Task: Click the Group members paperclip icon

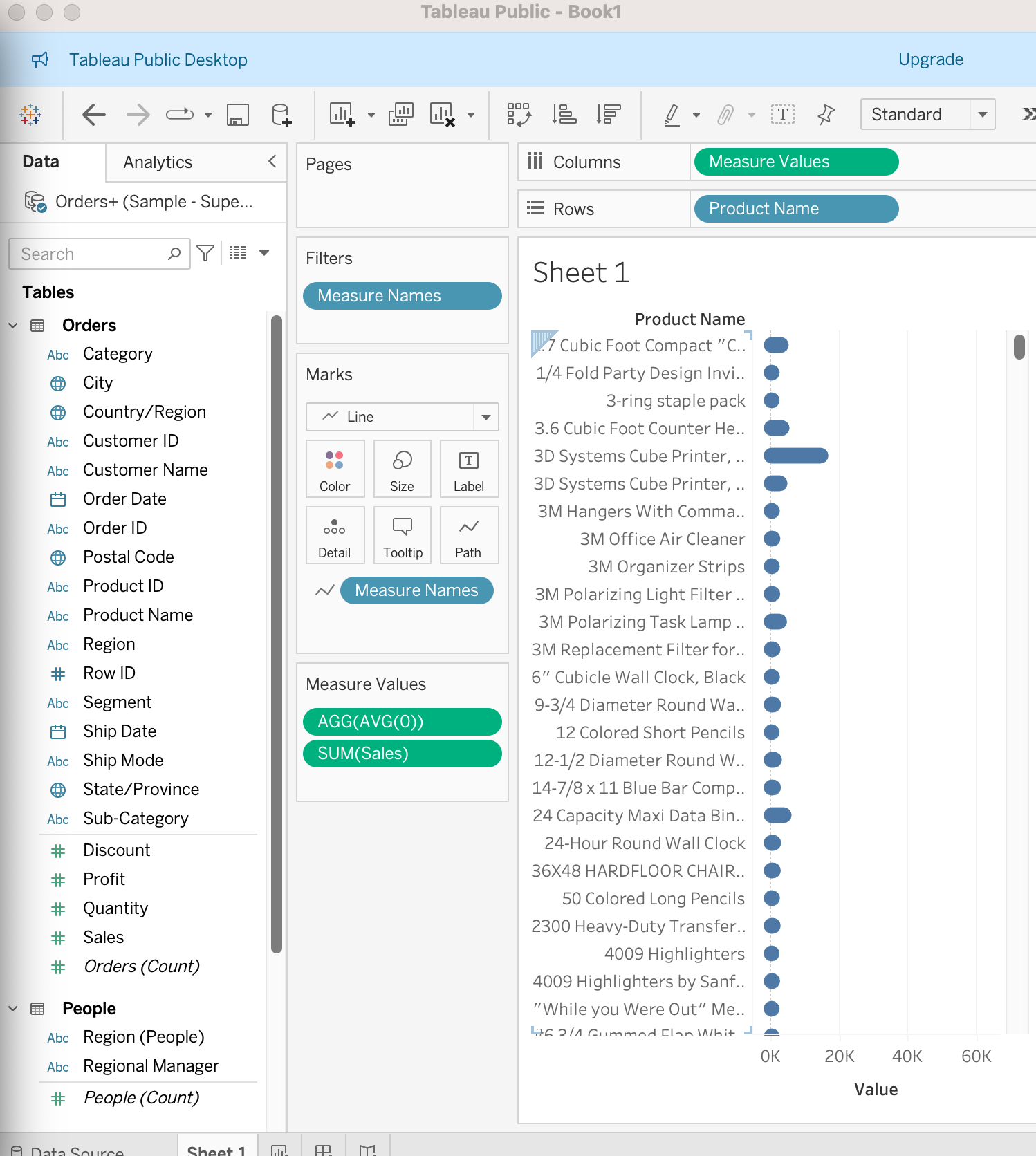Action: (725, 114)
